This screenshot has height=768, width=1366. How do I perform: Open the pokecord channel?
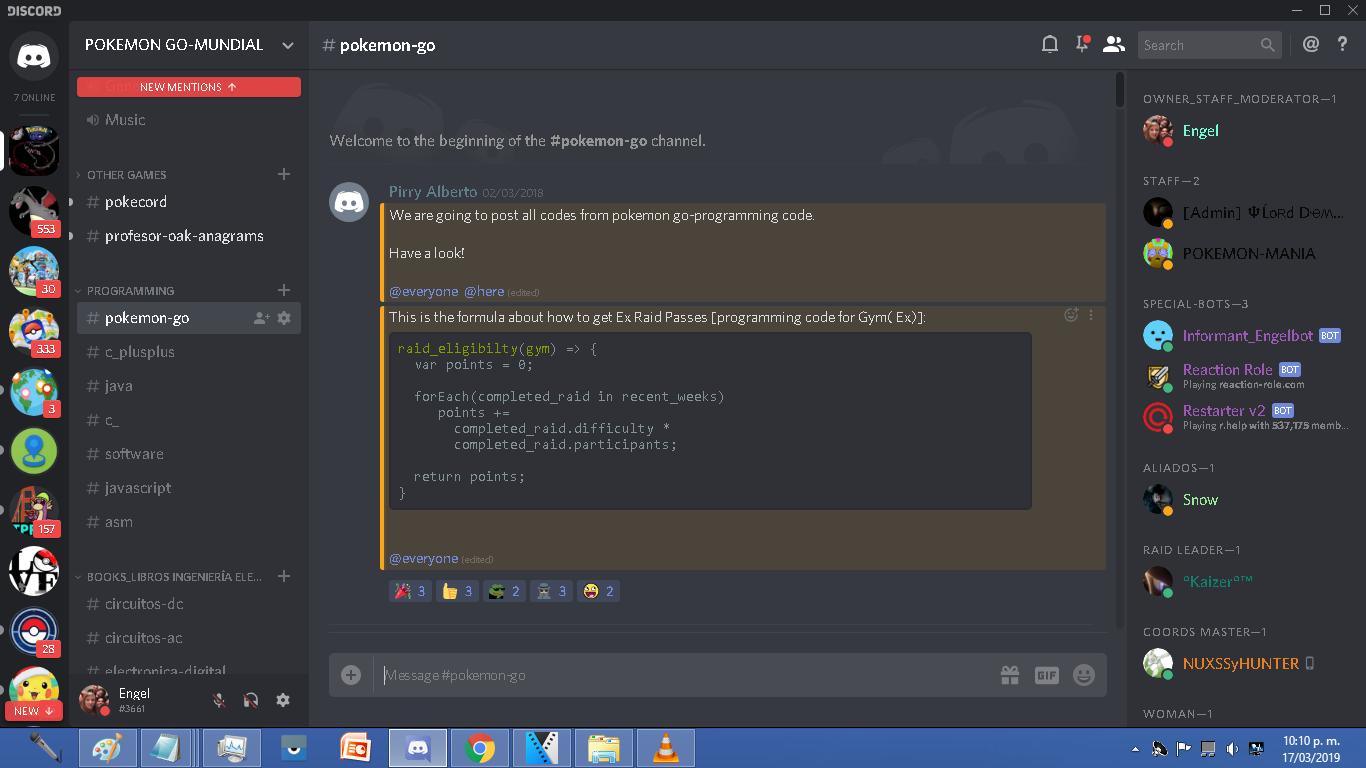click(189, 202)
